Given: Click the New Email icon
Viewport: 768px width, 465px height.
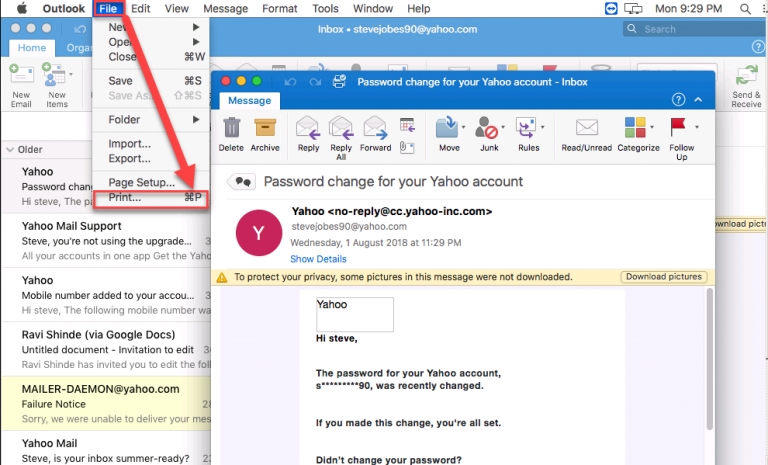Looking at the screenshot, I should click(21, 80).
